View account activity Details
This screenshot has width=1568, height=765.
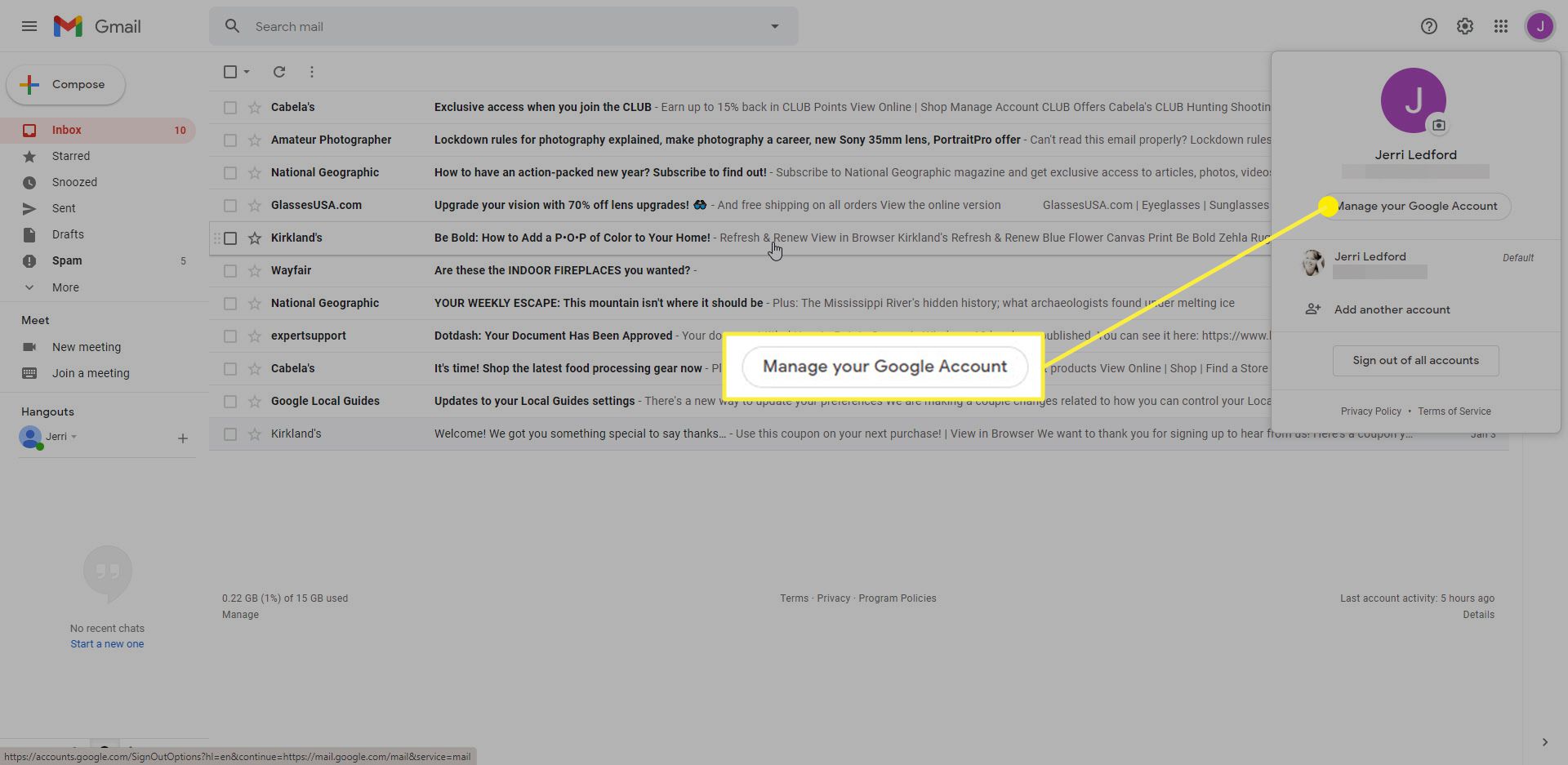coord(1478,615)
